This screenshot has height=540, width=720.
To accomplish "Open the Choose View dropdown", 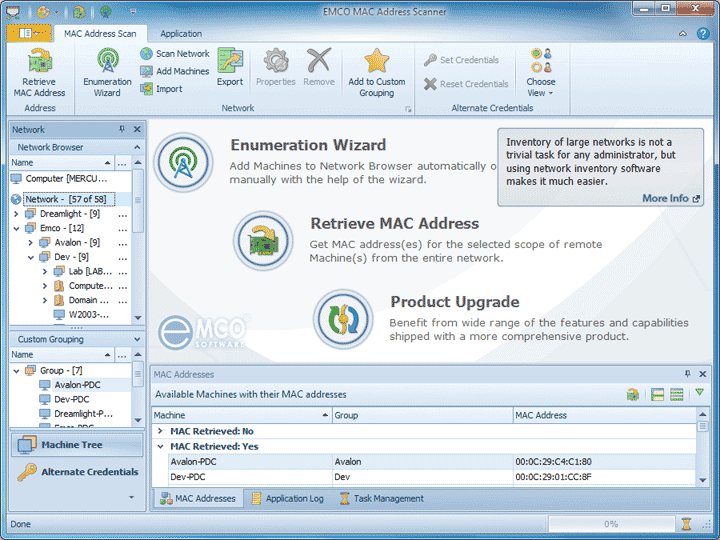I will click(541, 73).
